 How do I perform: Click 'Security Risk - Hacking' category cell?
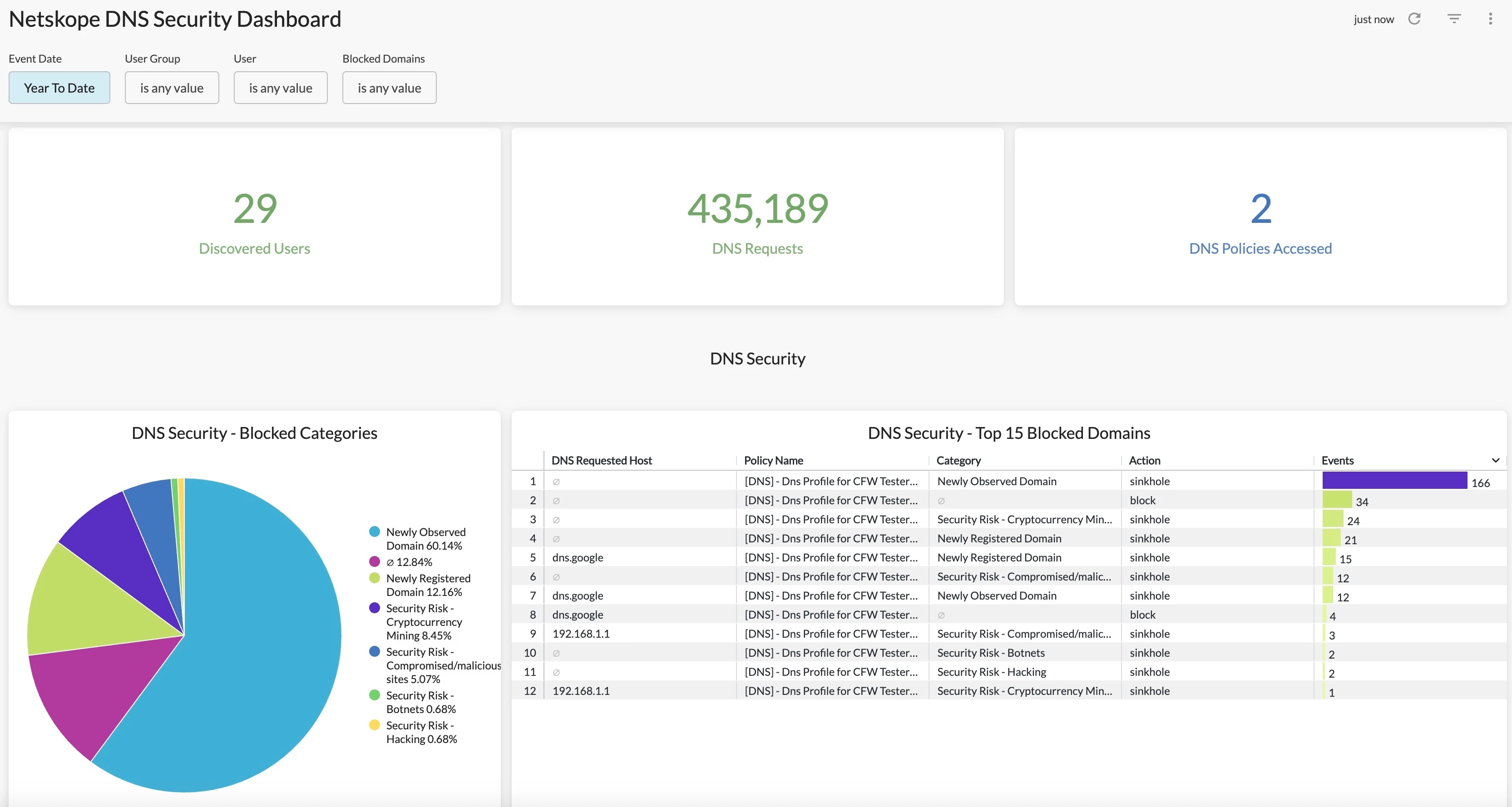[x=991, y=672]
